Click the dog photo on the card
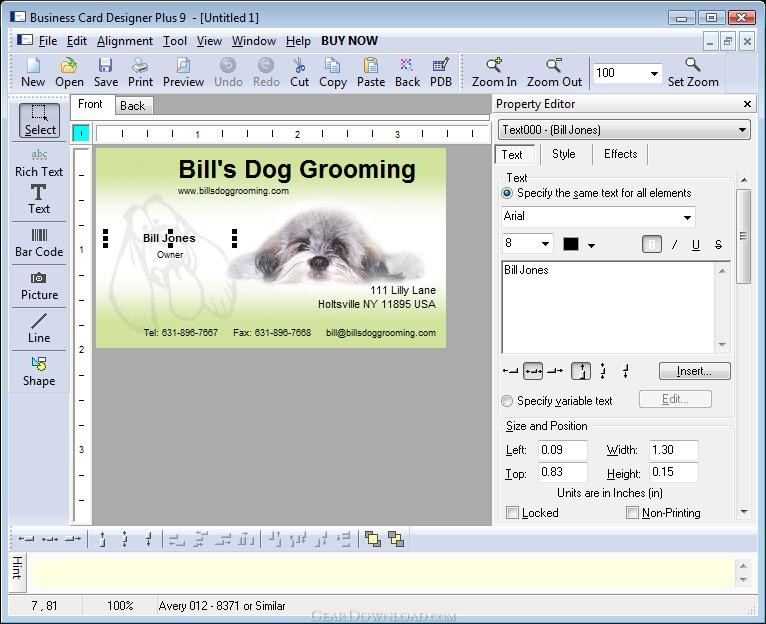Screen dimensions: 766x624 click(326, 246)
